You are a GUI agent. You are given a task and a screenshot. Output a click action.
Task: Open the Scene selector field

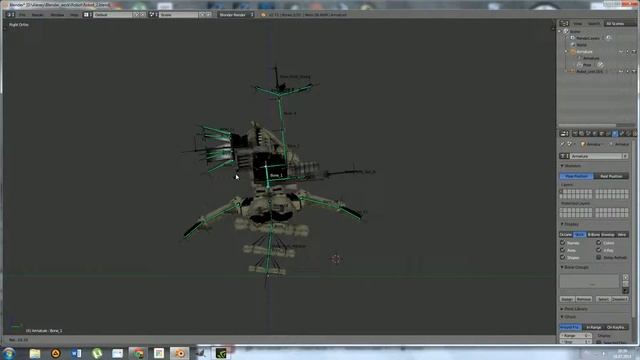[178, 15]
